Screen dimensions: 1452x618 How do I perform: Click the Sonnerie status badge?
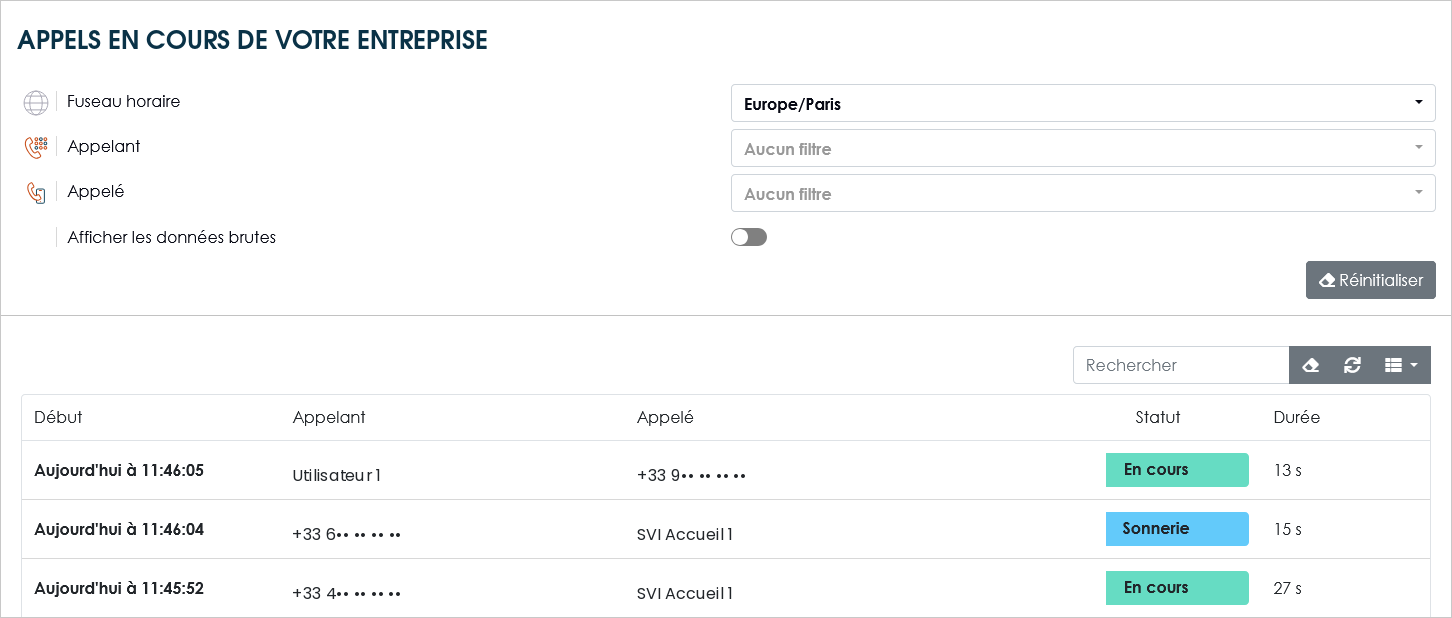(x=1177, y=529)
